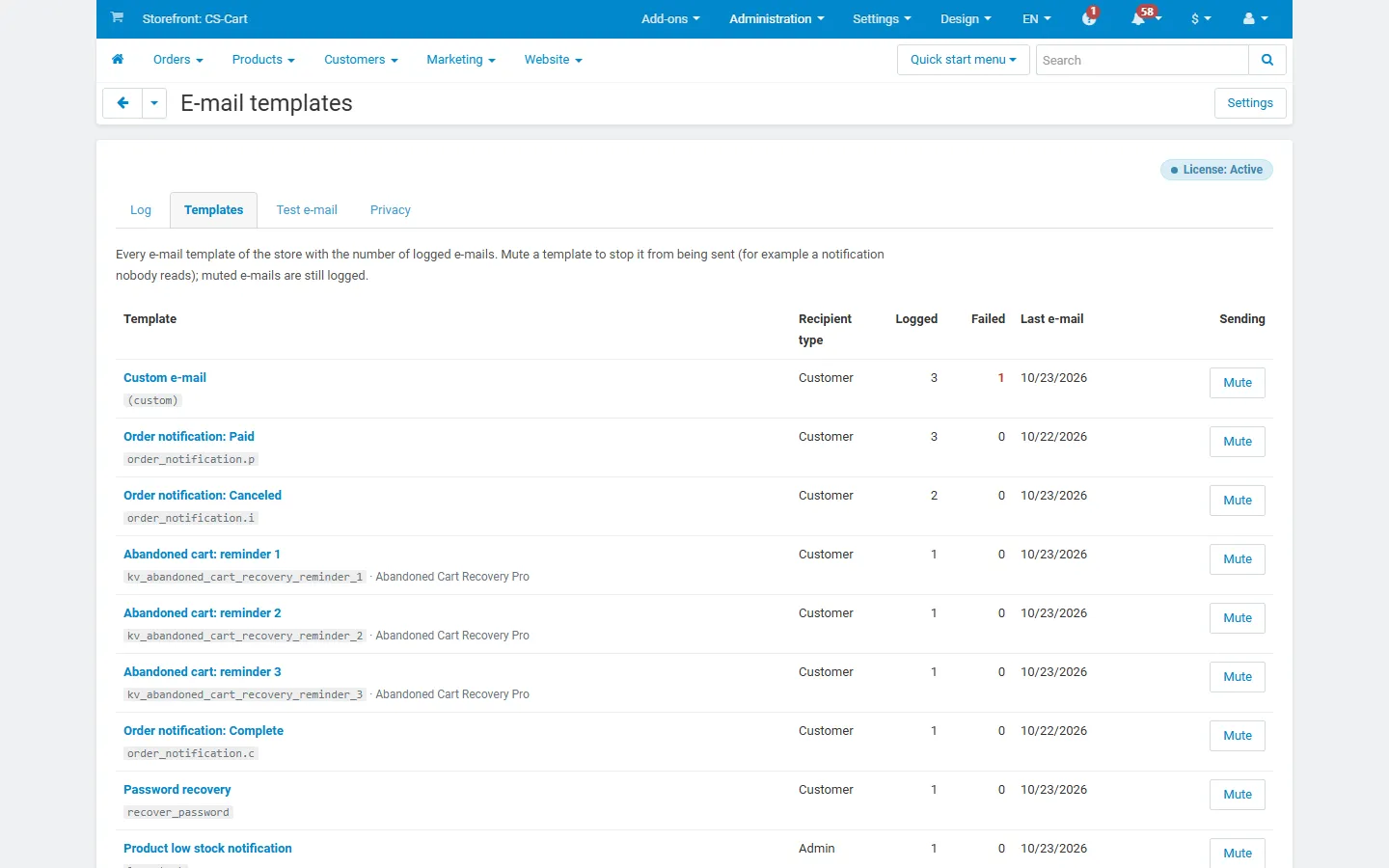Open Abandoned cart: reminder 2 link
This screenshot has width=1389, height=868.
click(x=203, y=613)
